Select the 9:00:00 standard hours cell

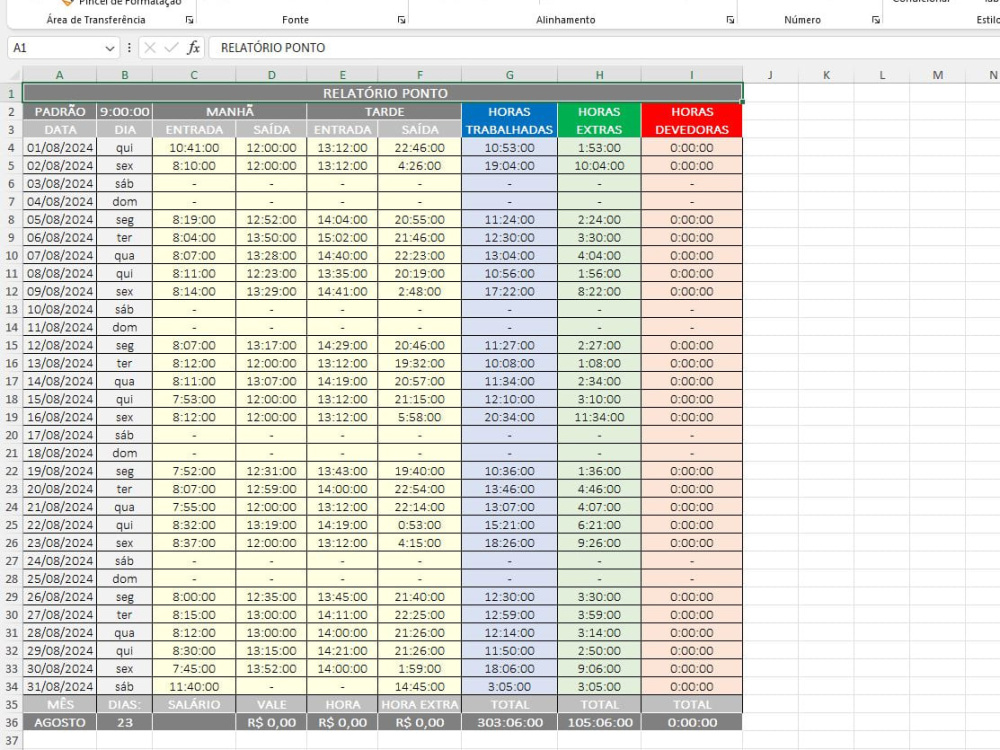(124, 112)
